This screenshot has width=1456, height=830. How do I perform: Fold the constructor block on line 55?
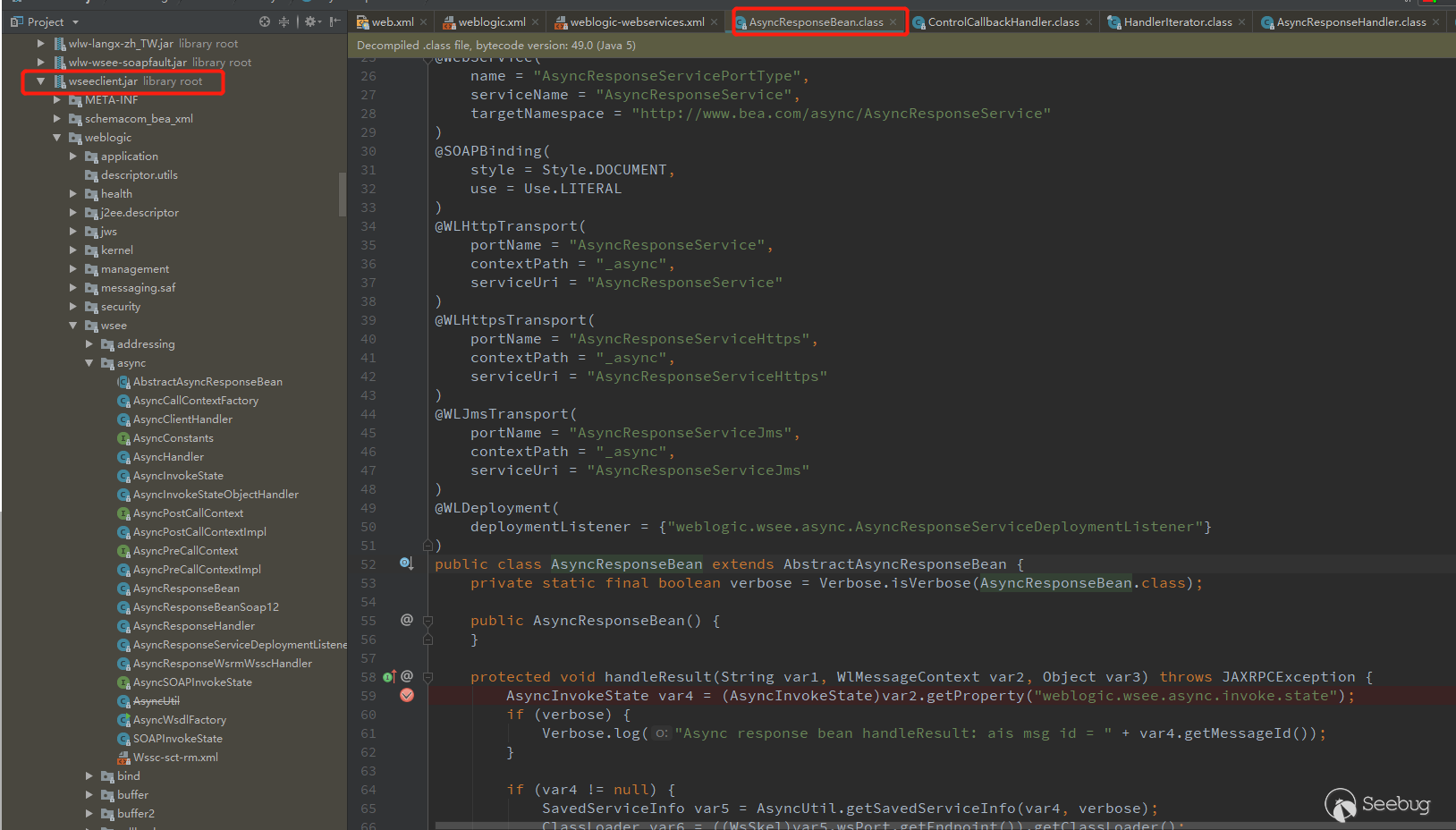pos(427,621)
